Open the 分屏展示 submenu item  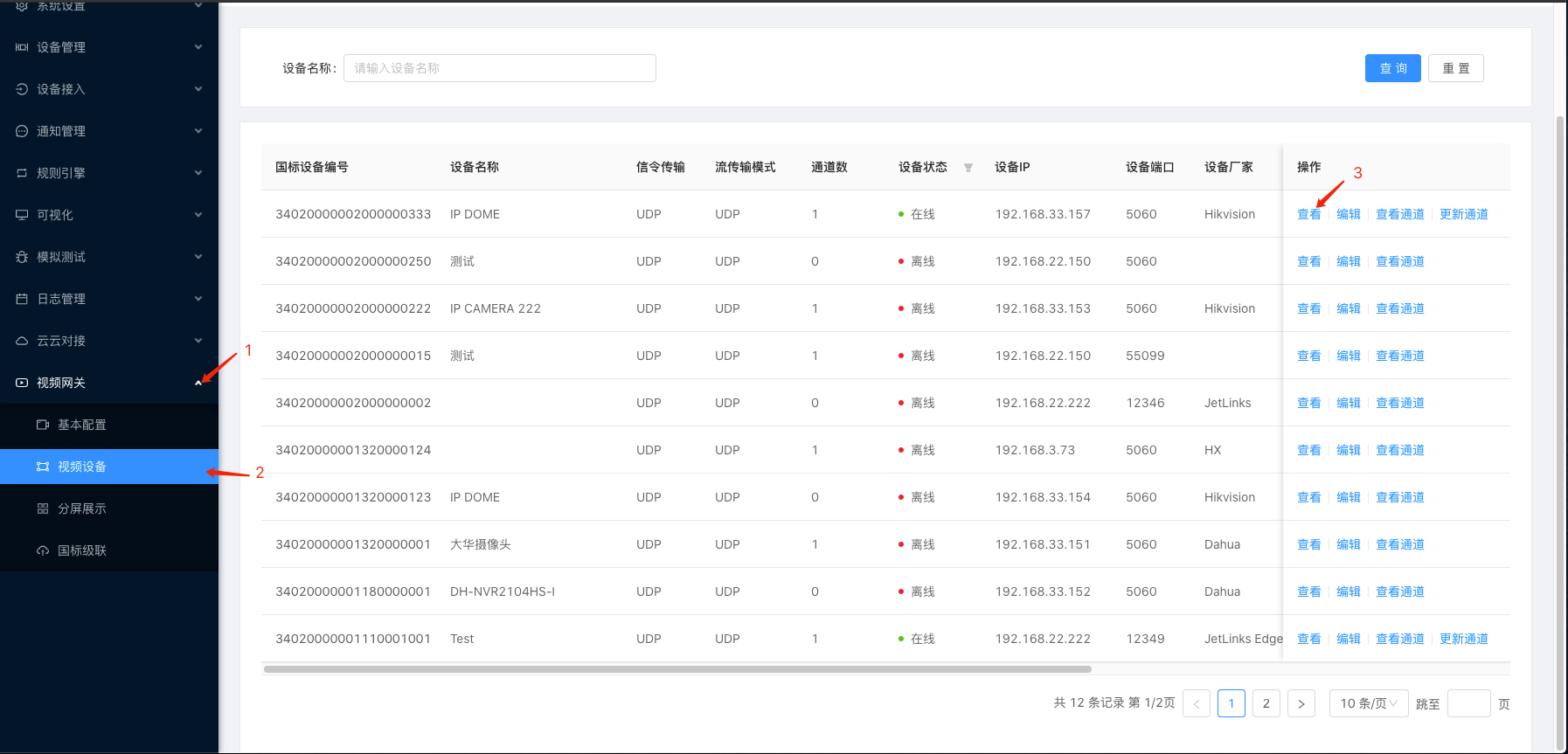click(82, 508)
